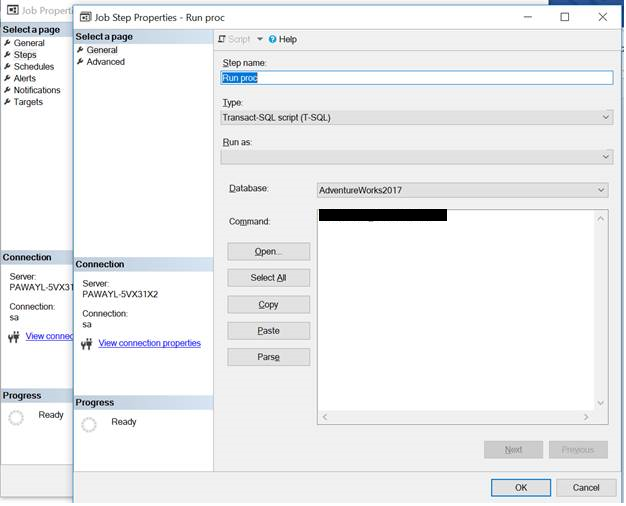Confirm with the OK button
The height and width of the screenshot is (506, 626).
[520, 487]
